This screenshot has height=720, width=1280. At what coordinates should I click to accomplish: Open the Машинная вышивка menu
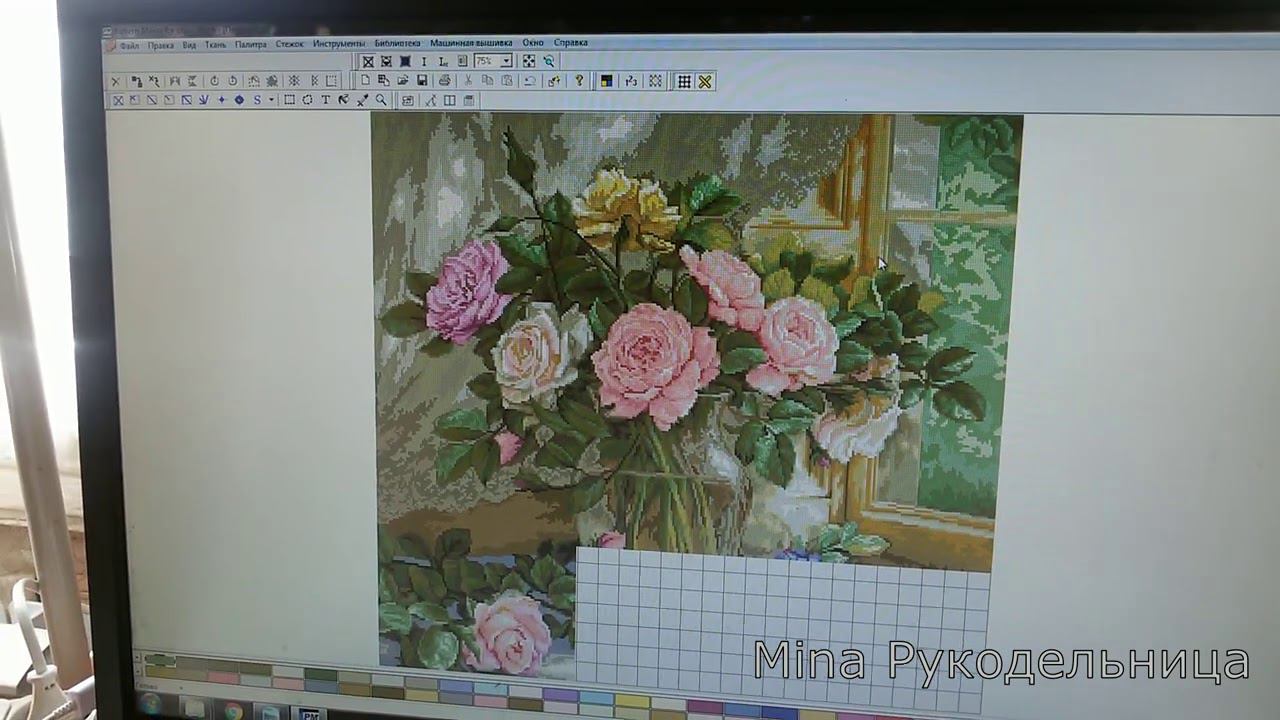click(471, 43)
